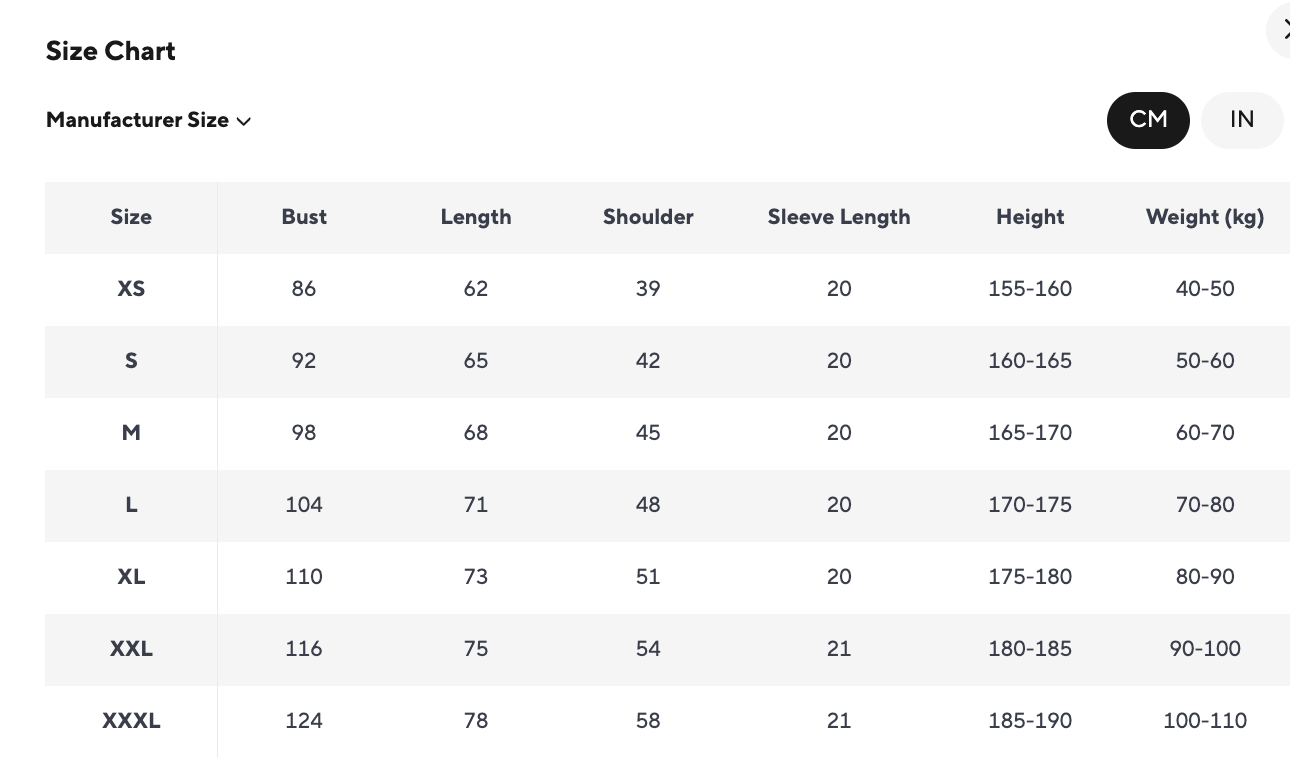Click the Shoulder column header
The height and width of the screenshot is (768, 1290).
[648, 217]
